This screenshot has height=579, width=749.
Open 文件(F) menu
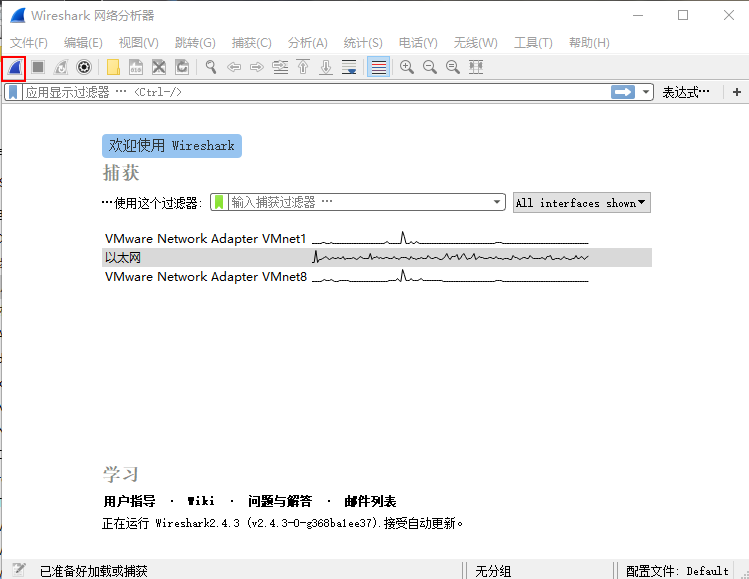coord(29,43)
